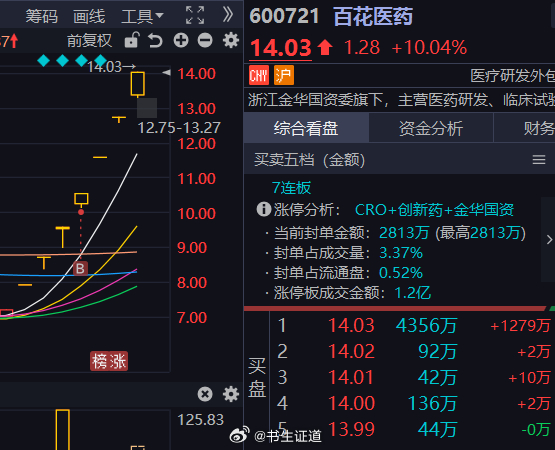This screenshot has height=450, width=555.
Task: Click the 125.83 volume axis value
Action: pos(200,420)
